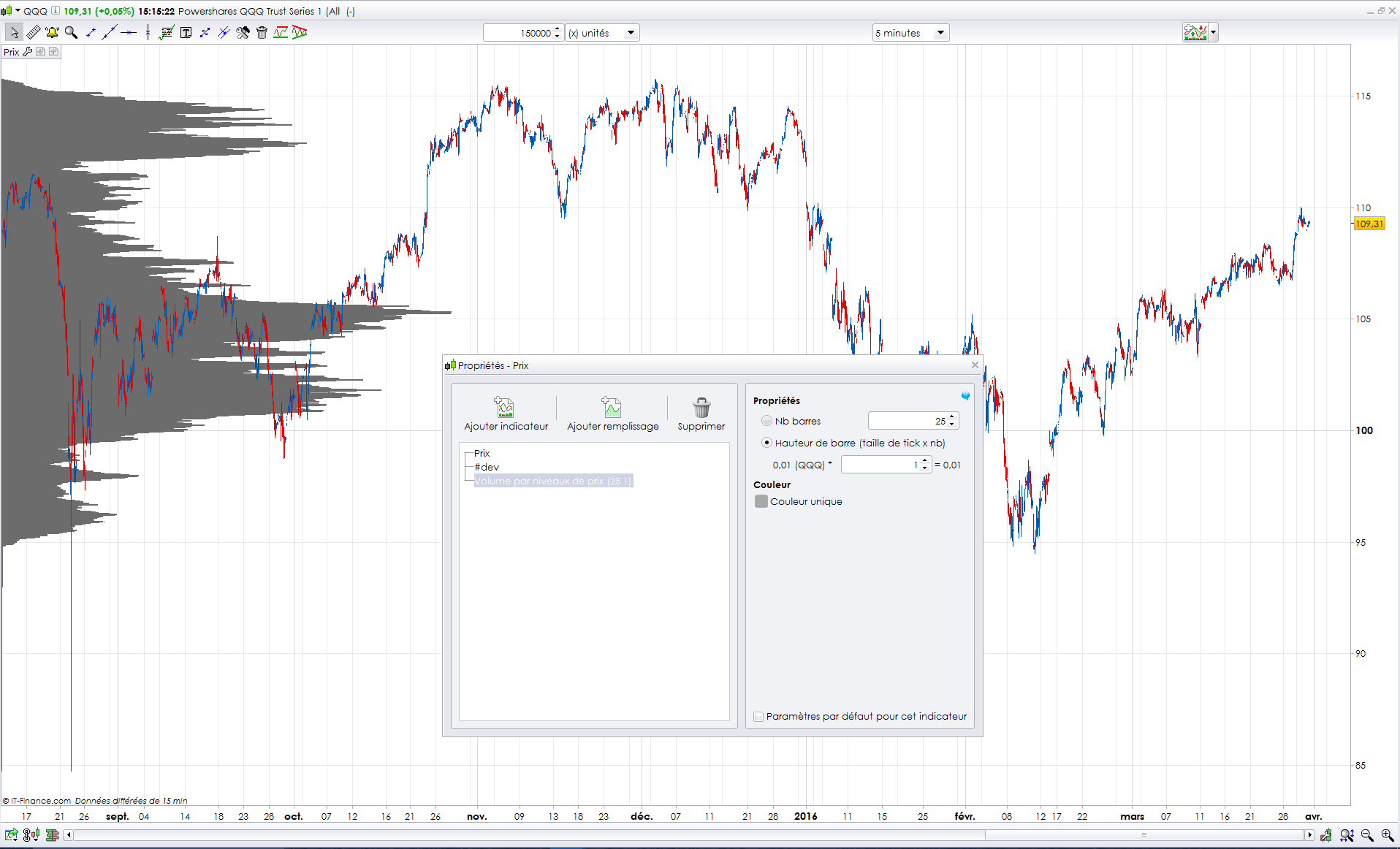This screenshot has width=1400, height=849.
Task: Select the Nb barres radio option
Action: (766, 421)
